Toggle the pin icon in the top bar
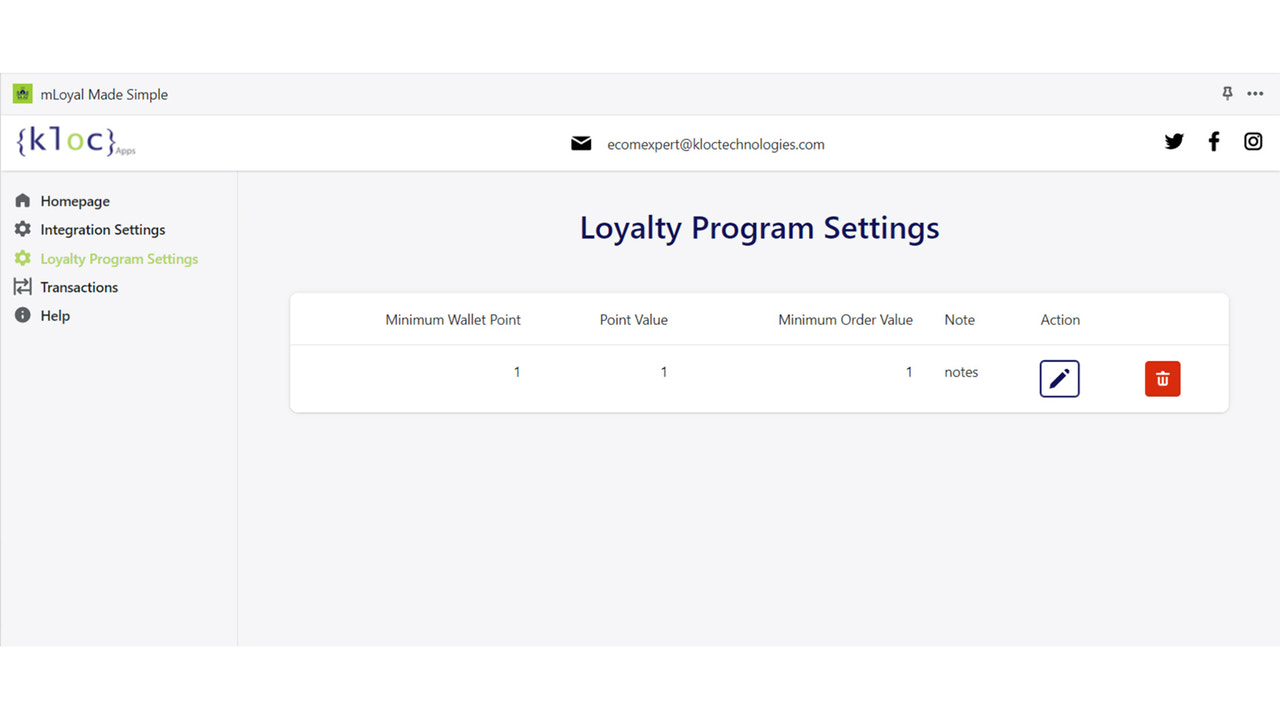 [1226, 93]
